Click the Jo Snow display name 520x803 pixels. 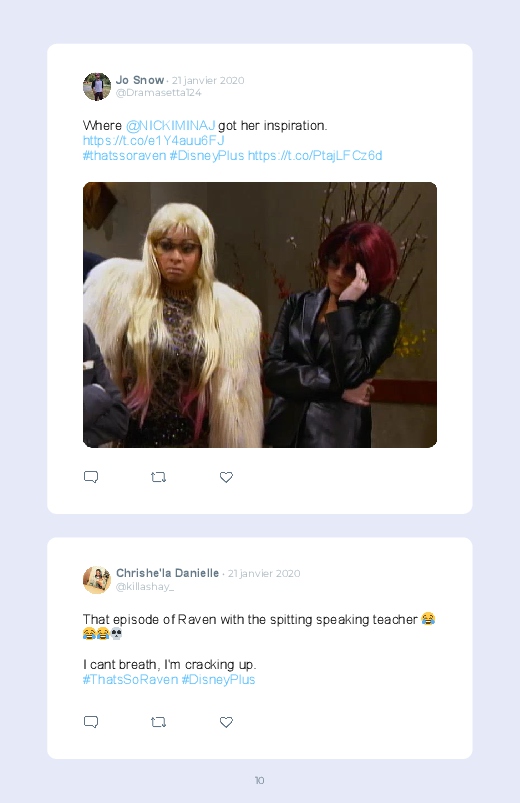pos(140,80)
